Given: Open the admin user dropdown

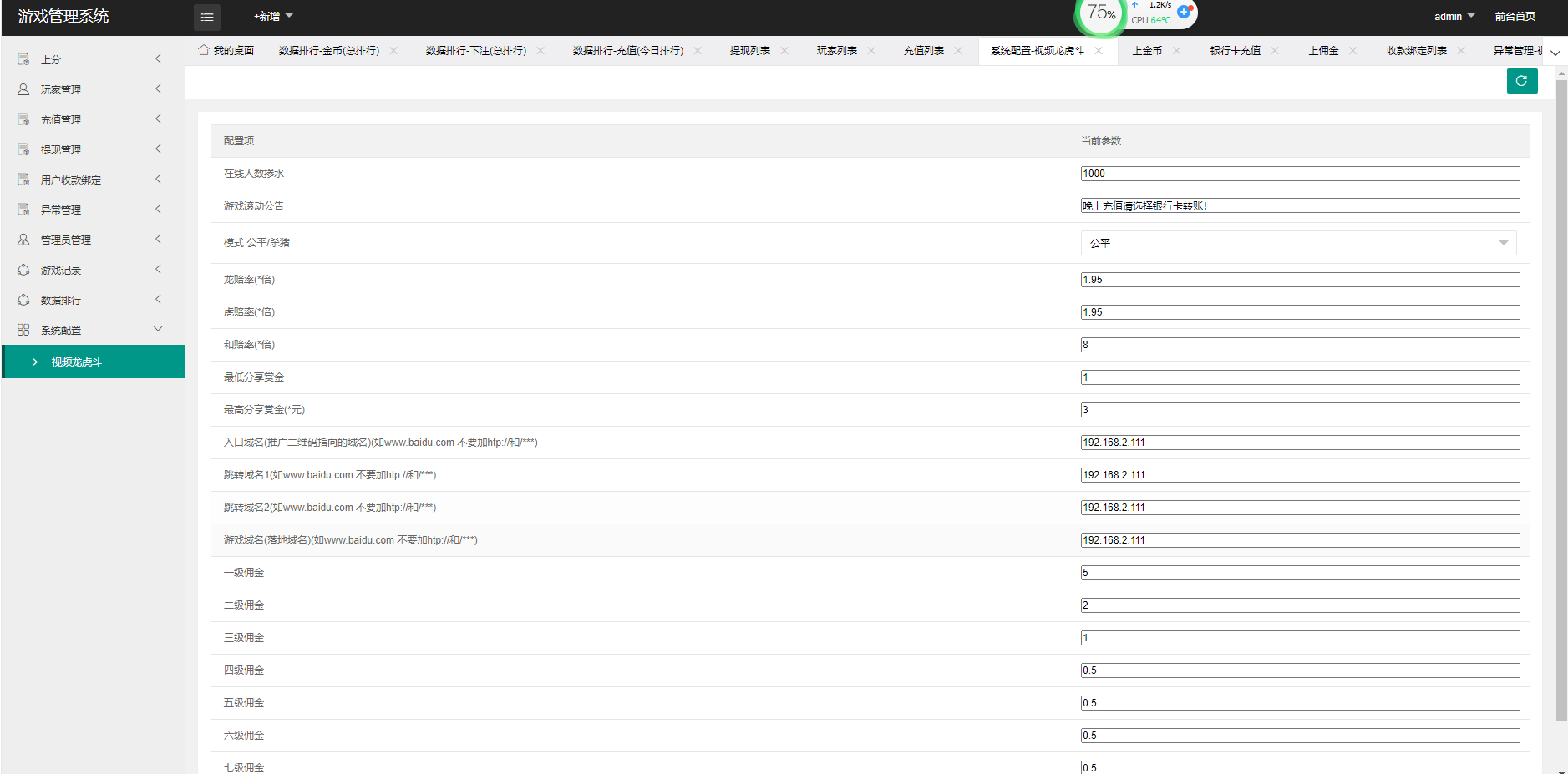Looking at the screenshot, I should 1454,16.
